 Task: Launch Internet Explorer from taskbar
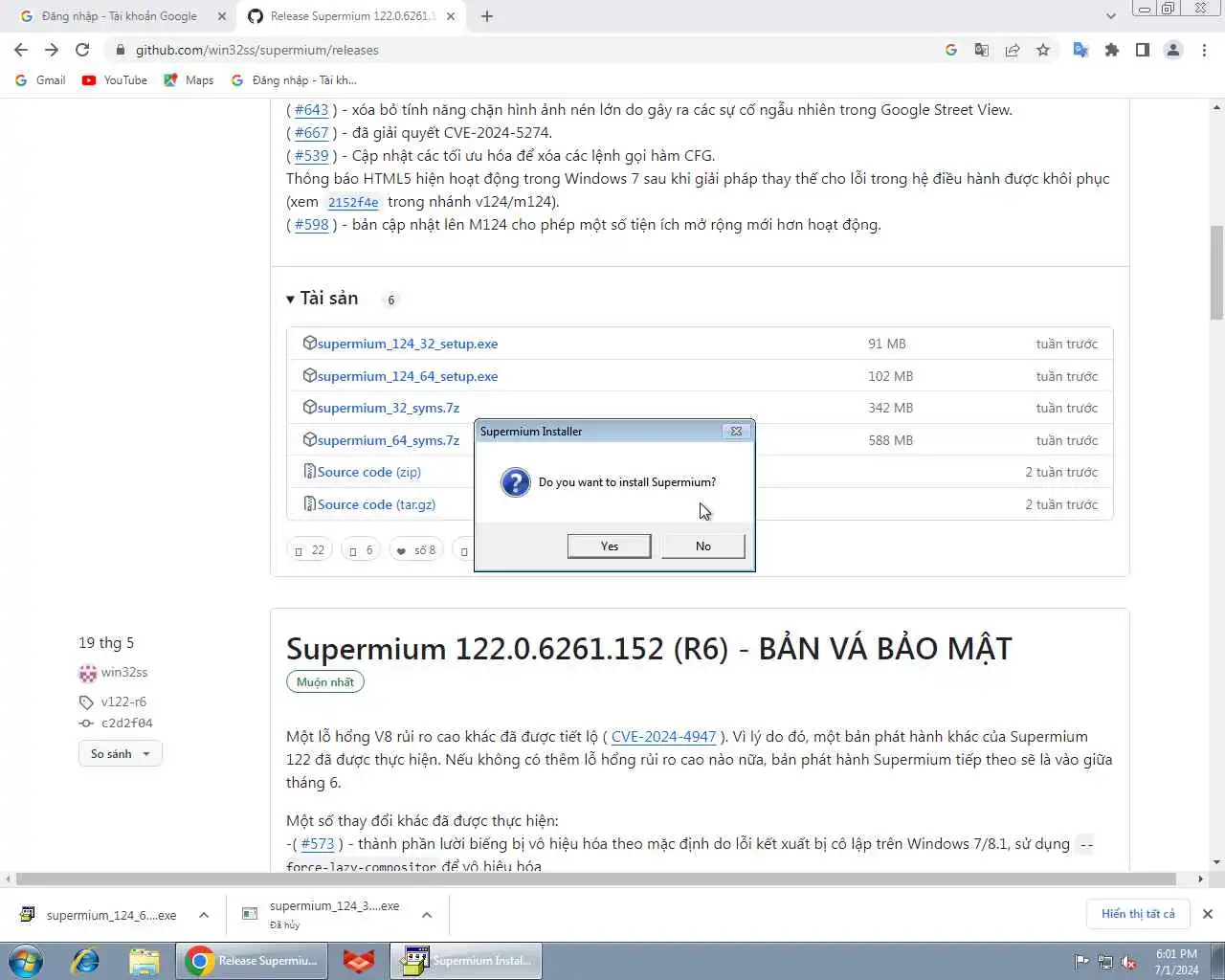click(x=85, y=961)
